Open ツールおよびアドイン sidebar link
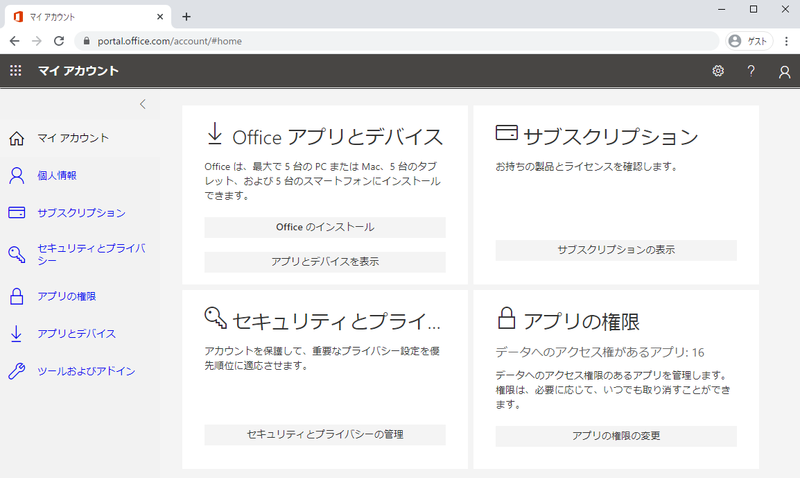Image resolution: width=800 pixels, height=478 pixels. tap(86, 371)
